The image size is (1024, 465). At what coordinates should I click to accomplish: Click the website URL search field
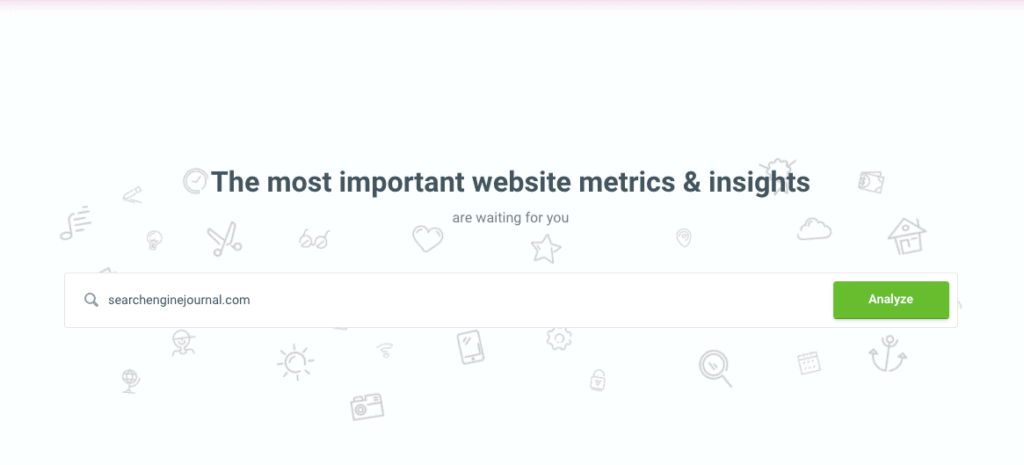450,300
